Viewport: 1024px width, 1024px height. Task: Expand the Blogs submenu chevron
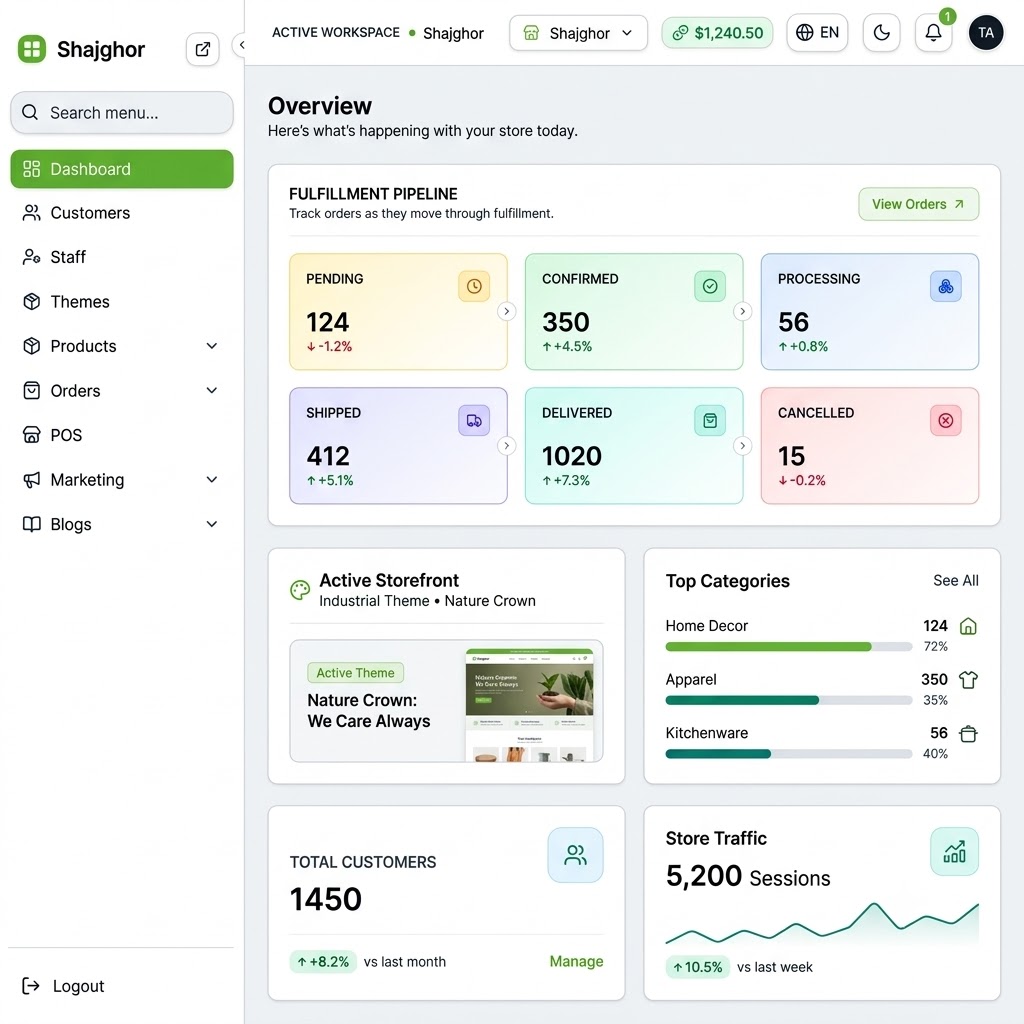(x=212, y=524)
